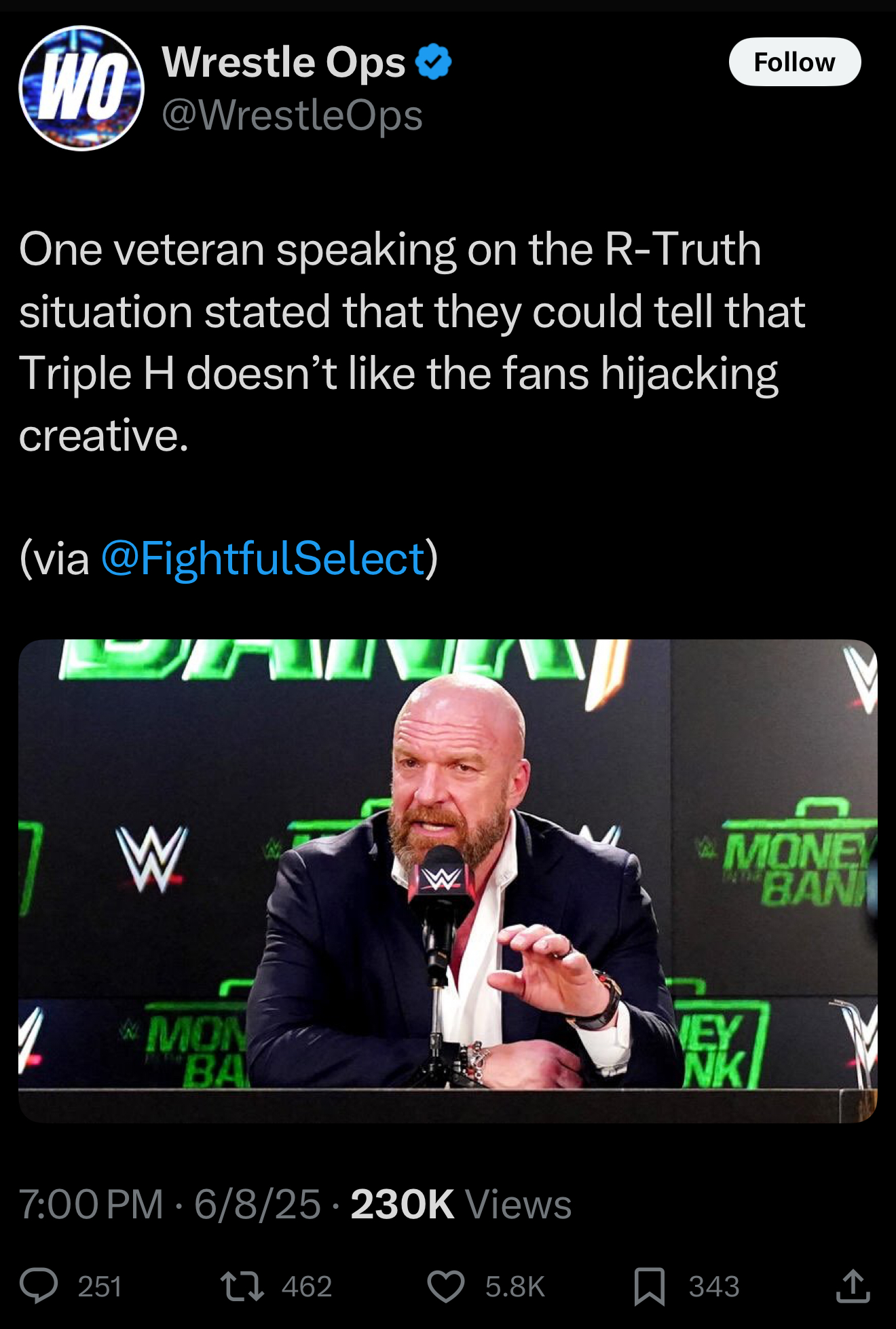The image size is (896, 1329).
Task: Follow the Wrestle Ops account
Action: point(795,62)
